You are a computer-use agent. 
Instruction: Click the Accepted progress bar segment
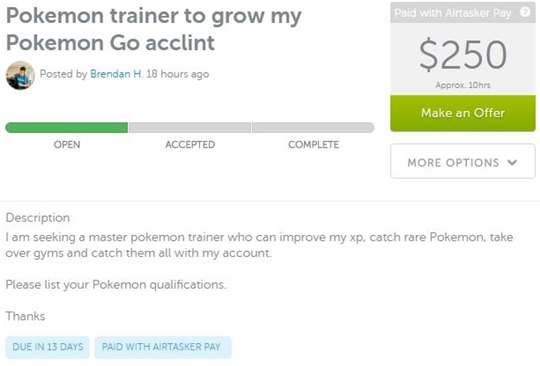(190, 127)
